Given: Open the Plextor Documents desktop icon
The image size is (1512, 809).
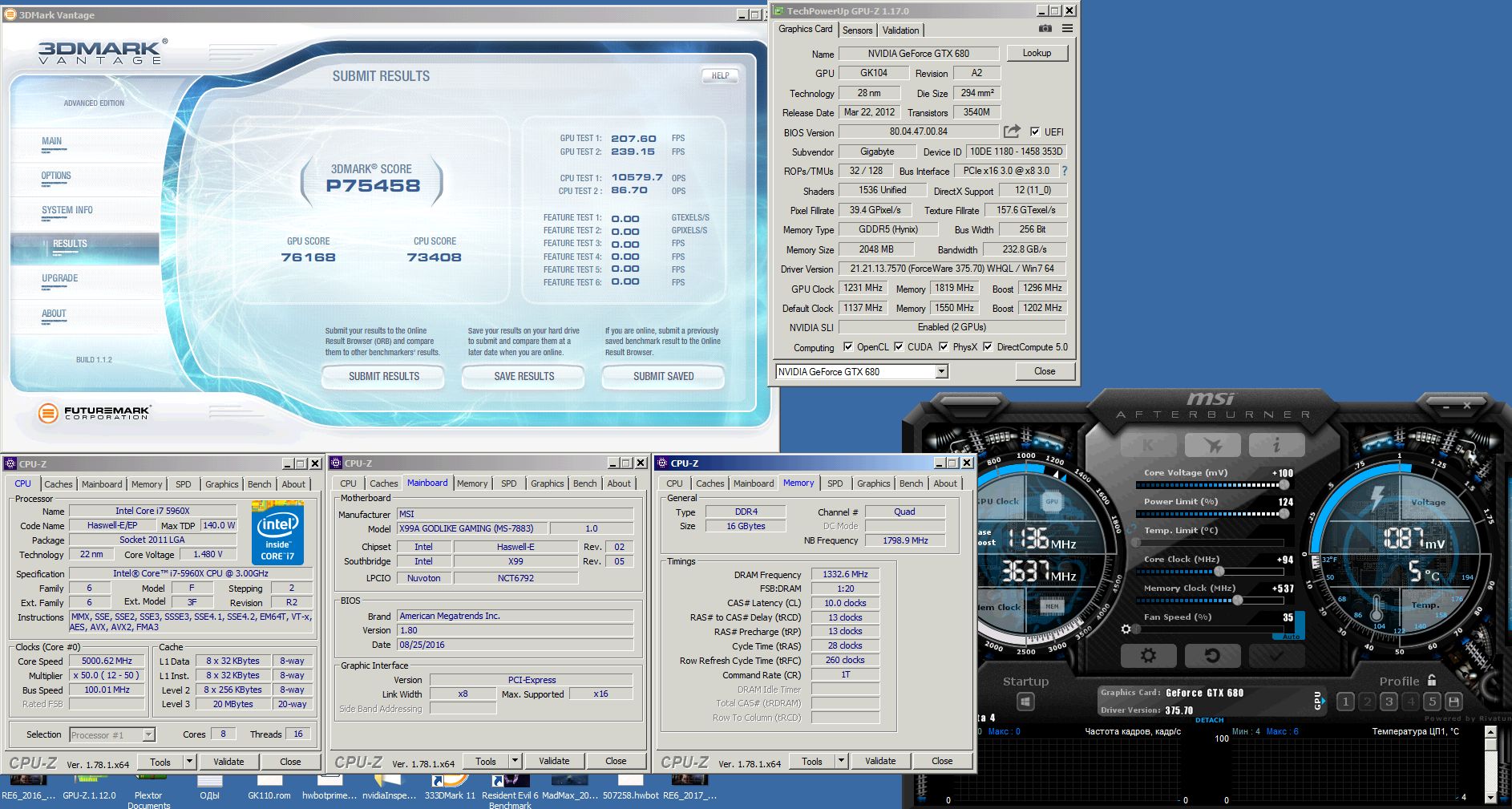Looking at the screenshot, I should [x=148, y=790].
